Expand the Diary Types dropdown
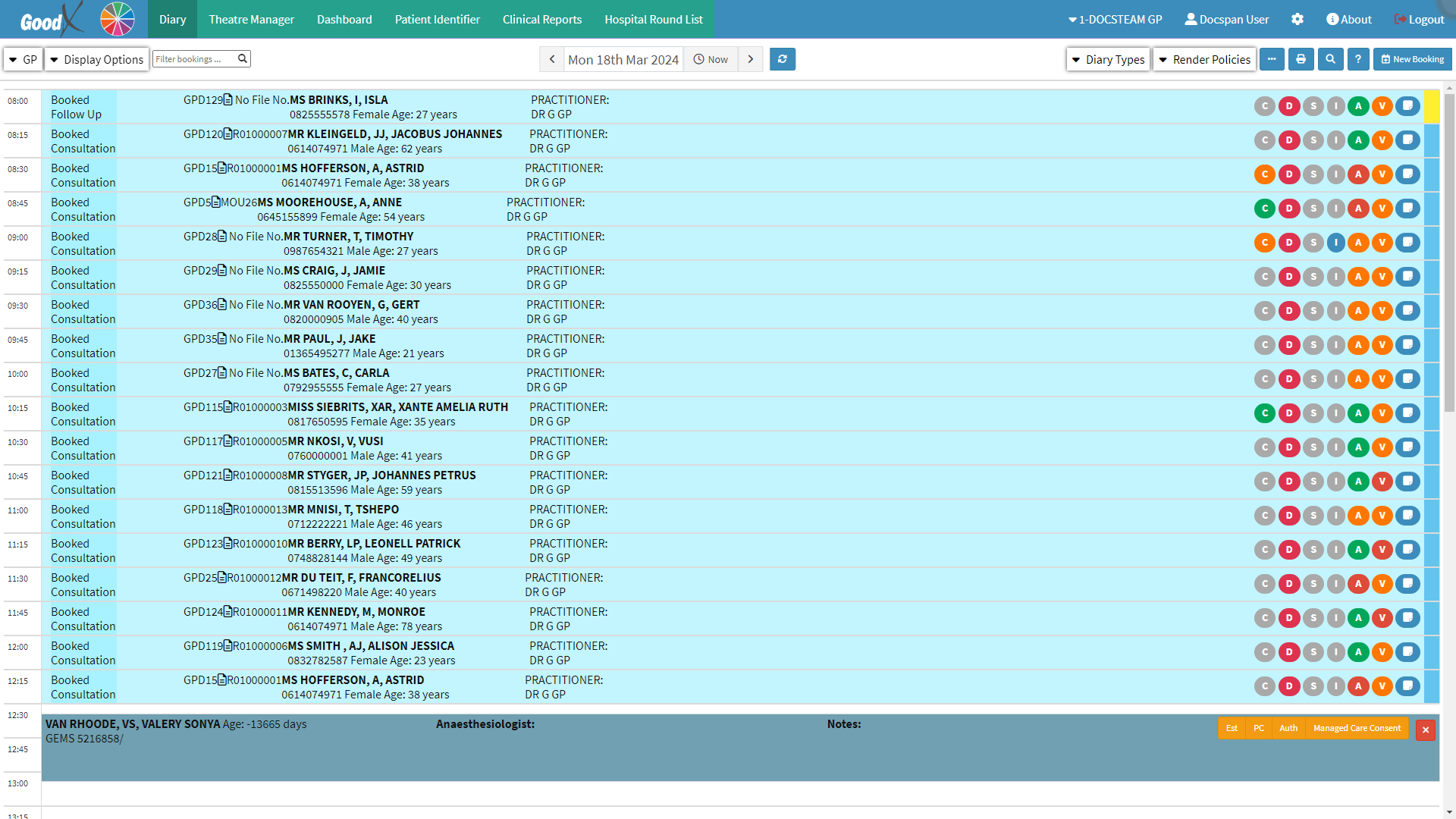Viewport: 1456px width, 819px height. pyautogui.click(x=1108, y=59)
